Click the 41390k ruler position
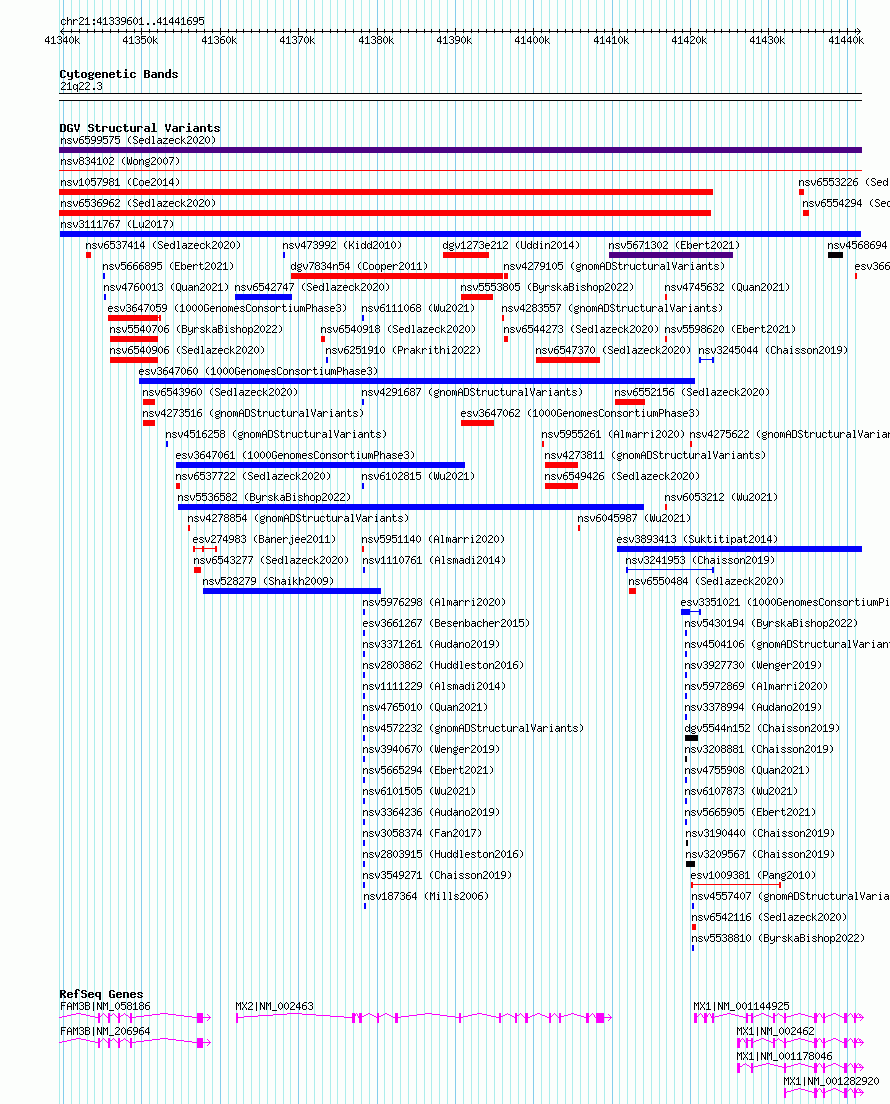 pyautogui.click(x=454, y=40)
